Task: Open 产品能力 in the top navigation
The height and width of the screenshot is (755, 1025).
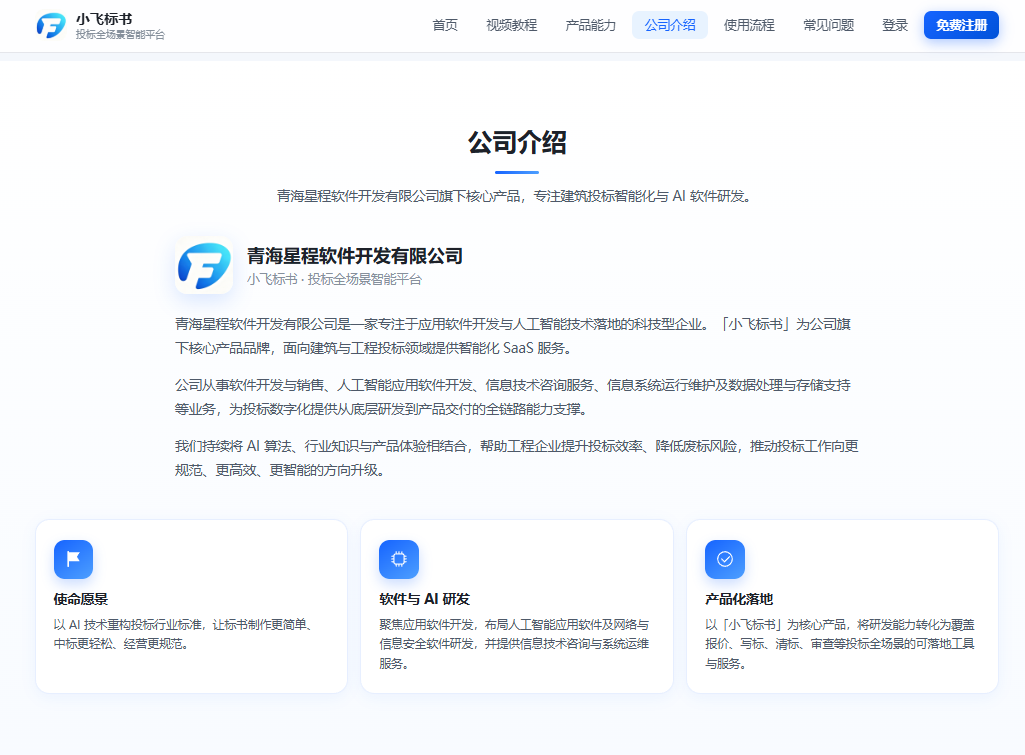Action: click(x=590, y=25)
